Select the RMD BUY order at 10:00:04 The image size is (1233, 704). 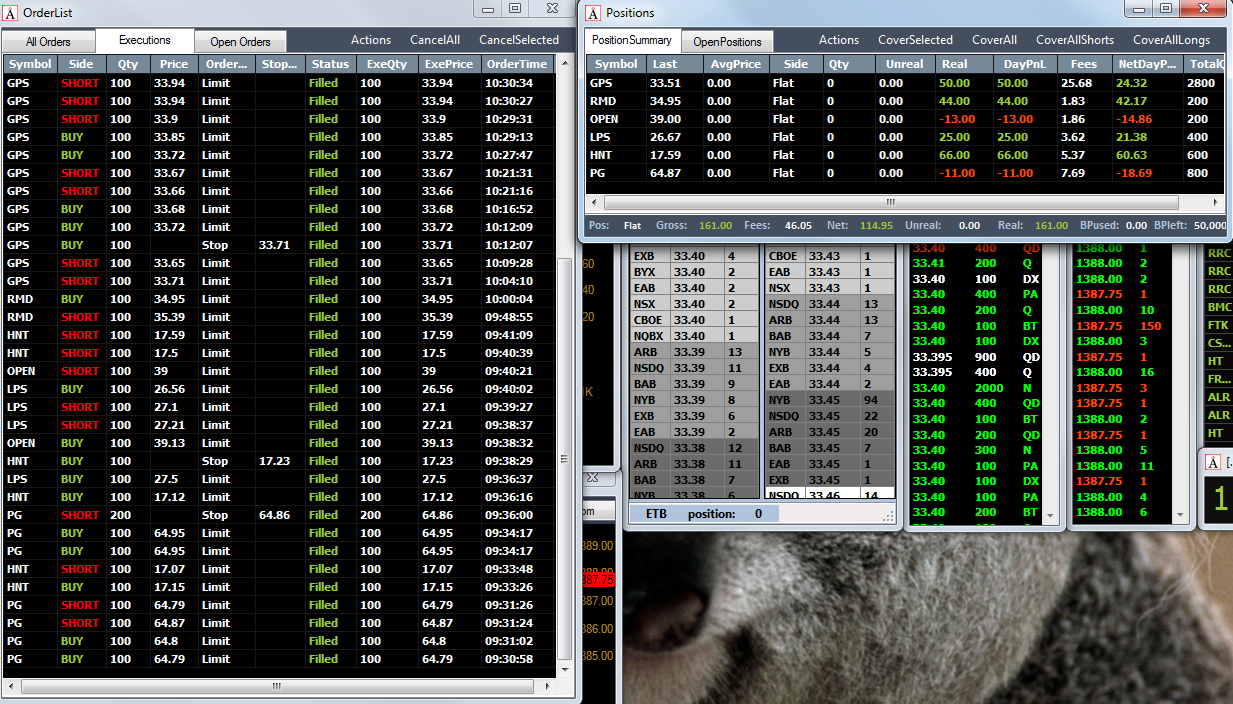[x=279, y=299]
